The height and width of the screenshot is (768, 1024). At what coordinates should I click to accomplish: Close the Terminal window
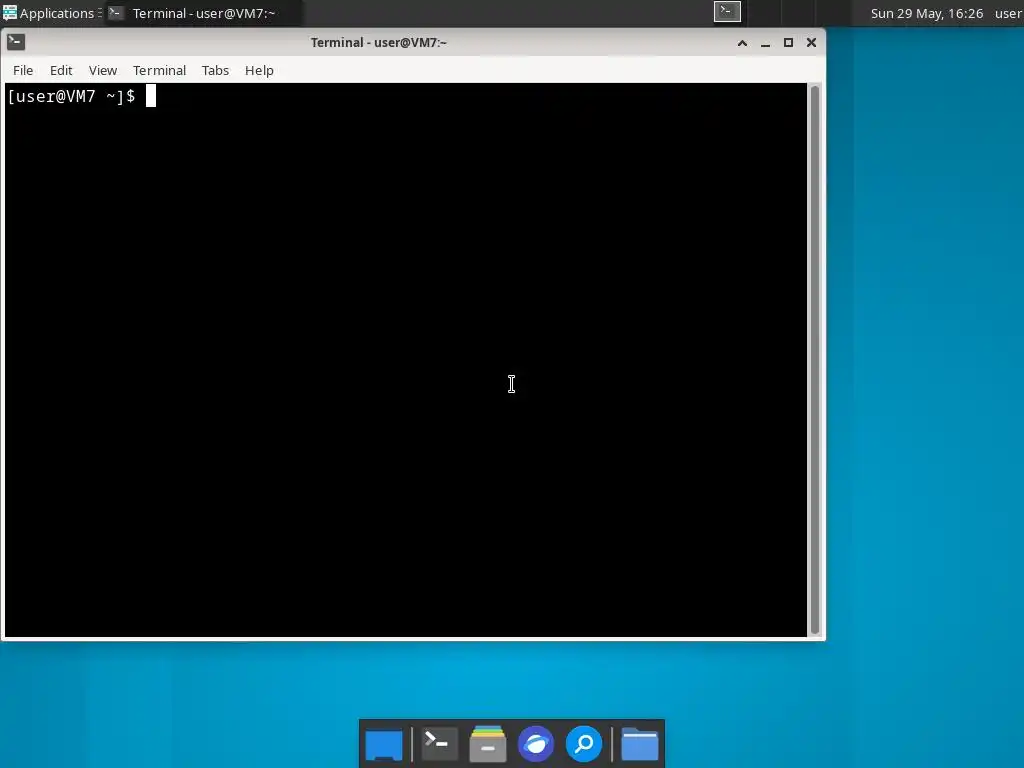point(811,43)
